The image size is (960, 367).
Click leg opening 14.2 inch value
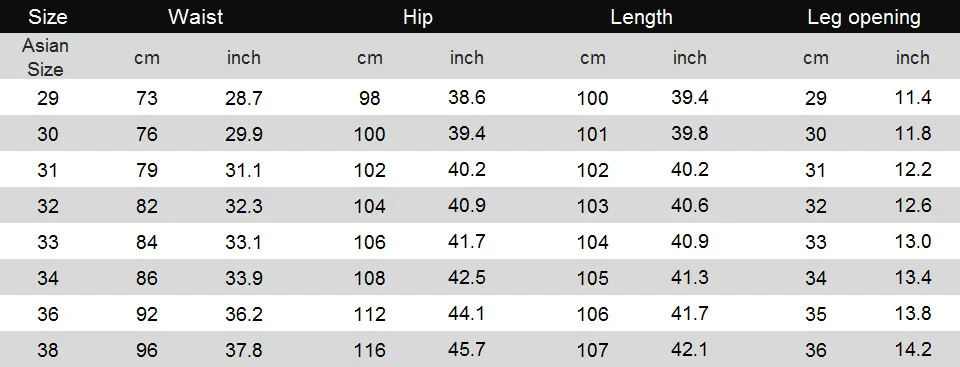pyautogui.click(x=913, y=350)
